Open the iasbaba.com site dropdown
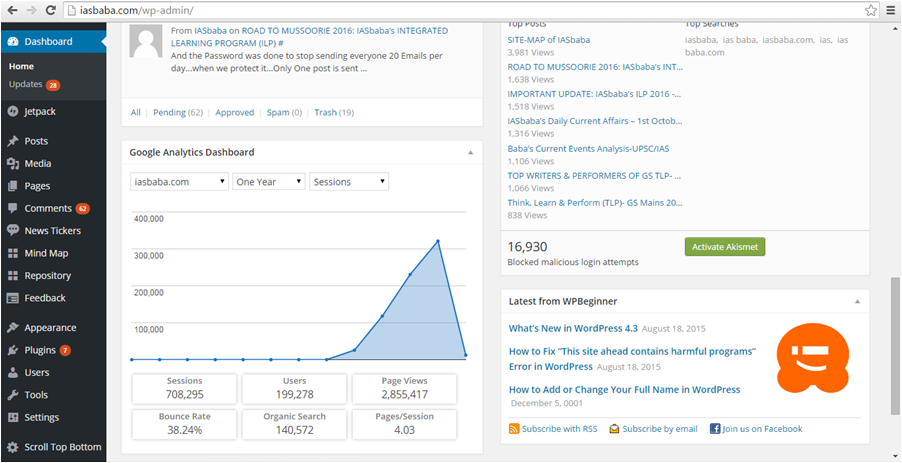Viewport: 902px width, 463px height. pos(179,182)
